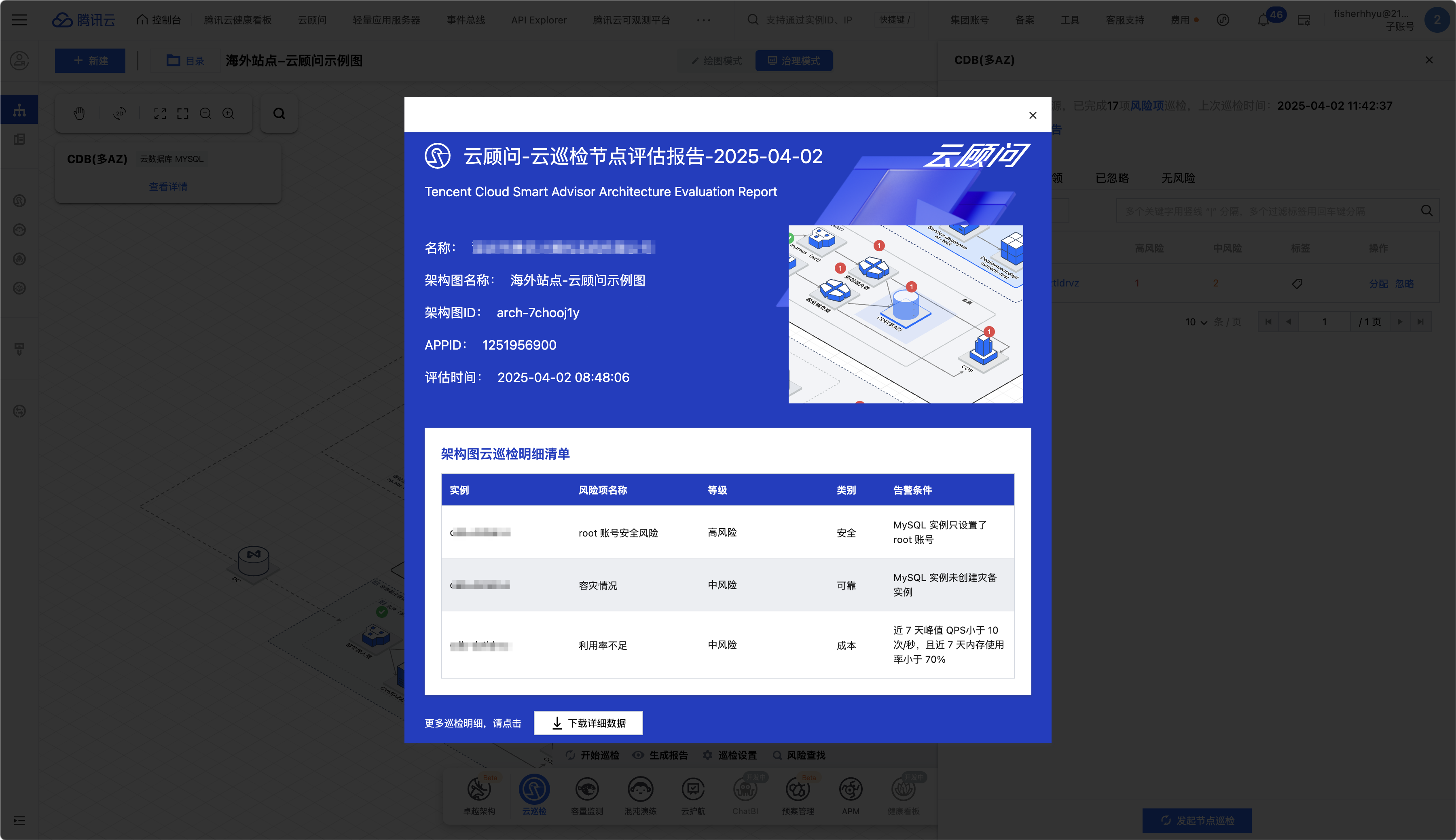Close the evaluation report dialog
Image resolution: width=1456 pixels, height=840 pixels.
point(1032,115)
